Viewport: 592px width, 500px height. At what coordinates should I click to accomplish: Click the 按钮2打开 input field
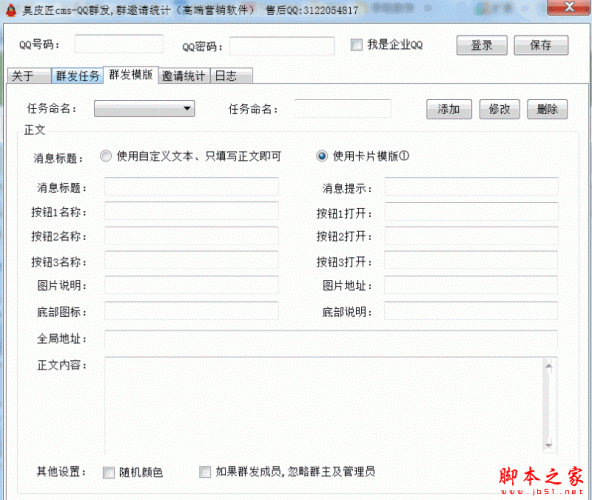pos(471,236)
